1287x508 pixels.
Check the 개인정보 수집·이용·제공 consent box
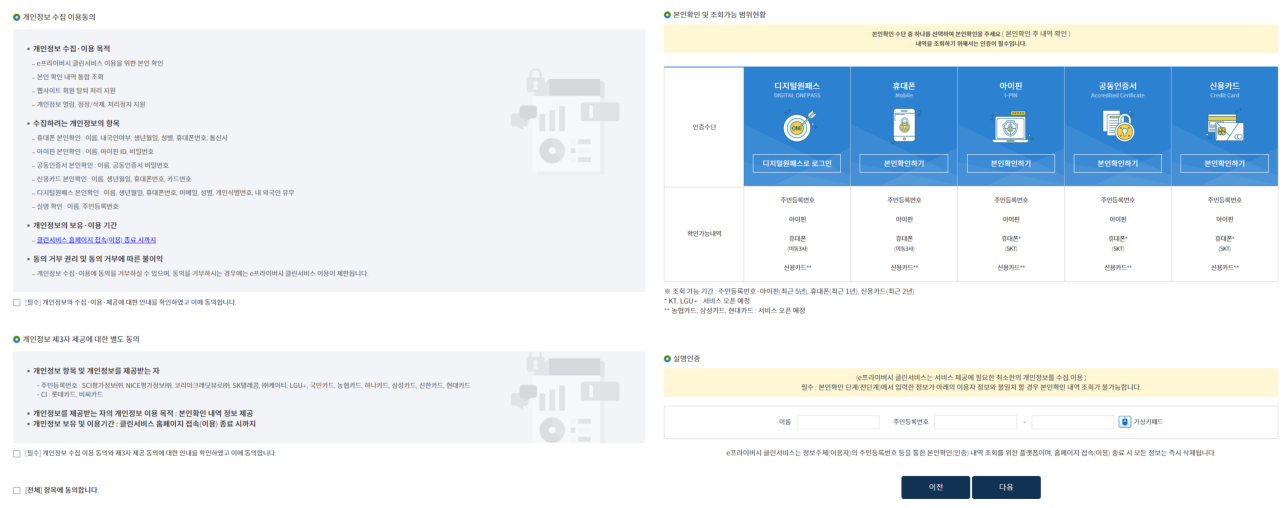point(16,302)
